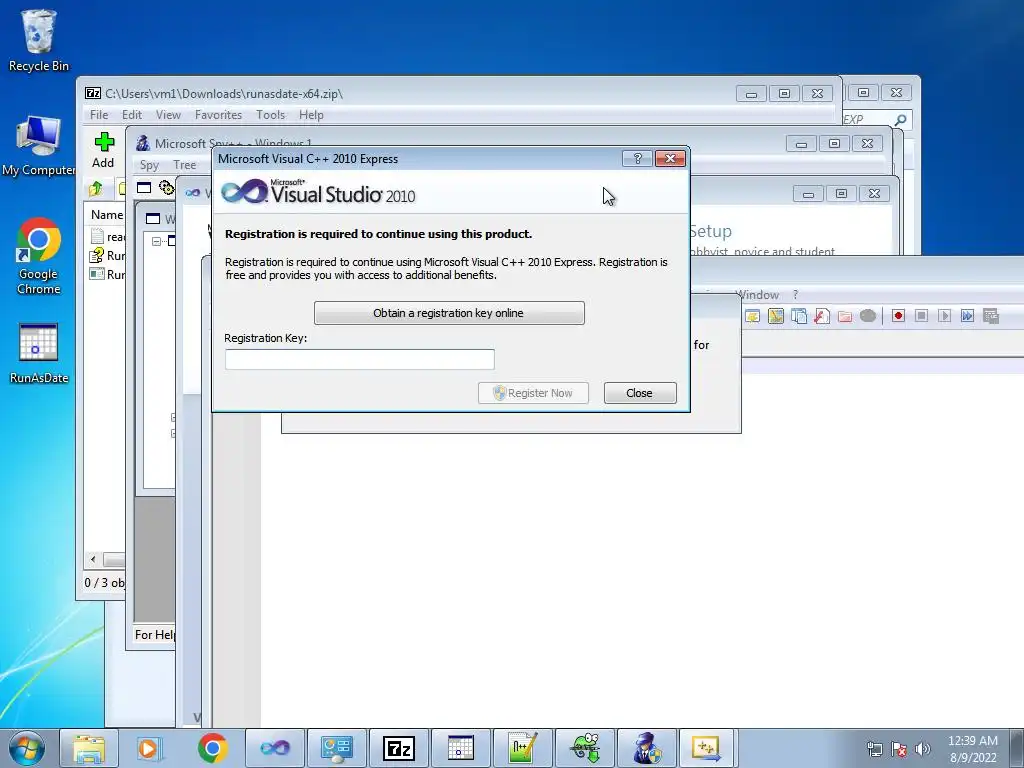Click the blue fast-forward icon in background toolbar
This screenshot has width=1024, height=768.
point(967,316)
